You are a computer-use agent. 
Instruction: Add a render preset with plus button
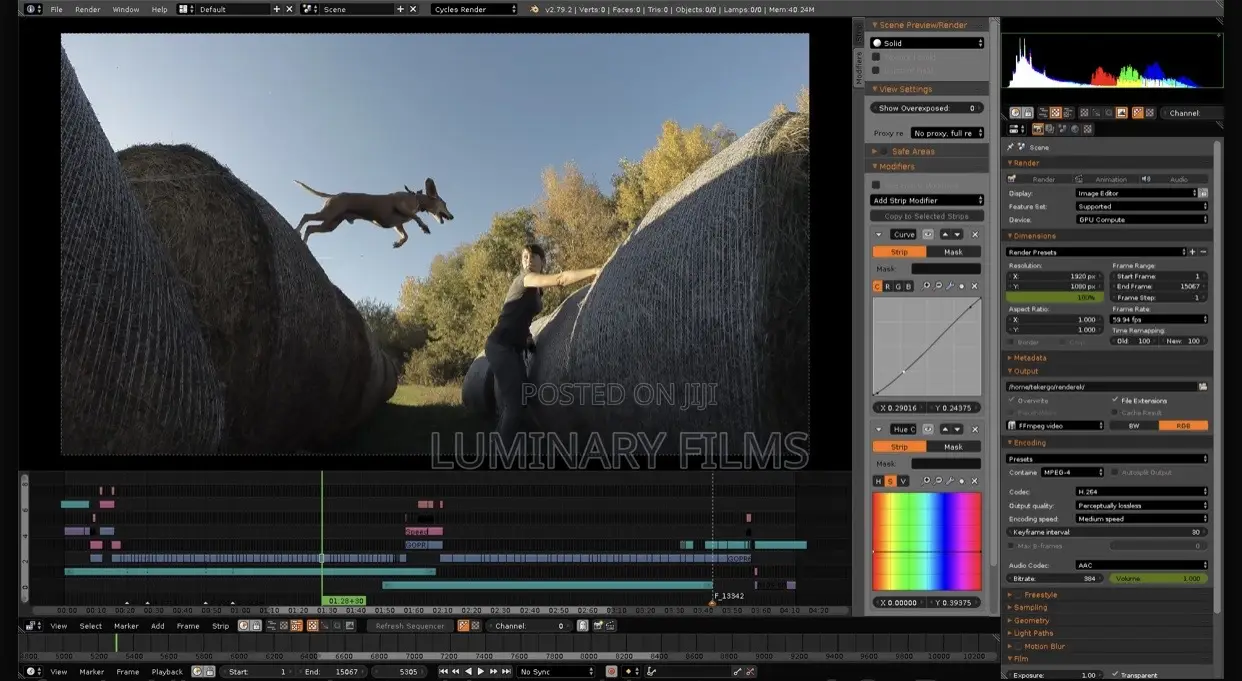point(1194,252)
